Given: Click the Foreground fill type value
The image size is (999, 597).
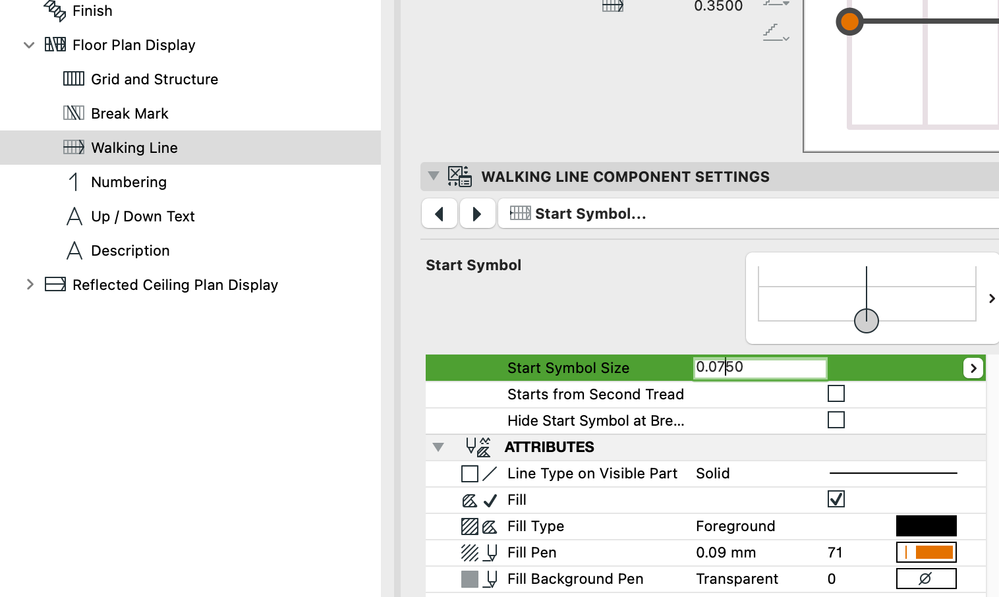Looking at the screenshot, I should pyautogui.click(x=735, y=526).
